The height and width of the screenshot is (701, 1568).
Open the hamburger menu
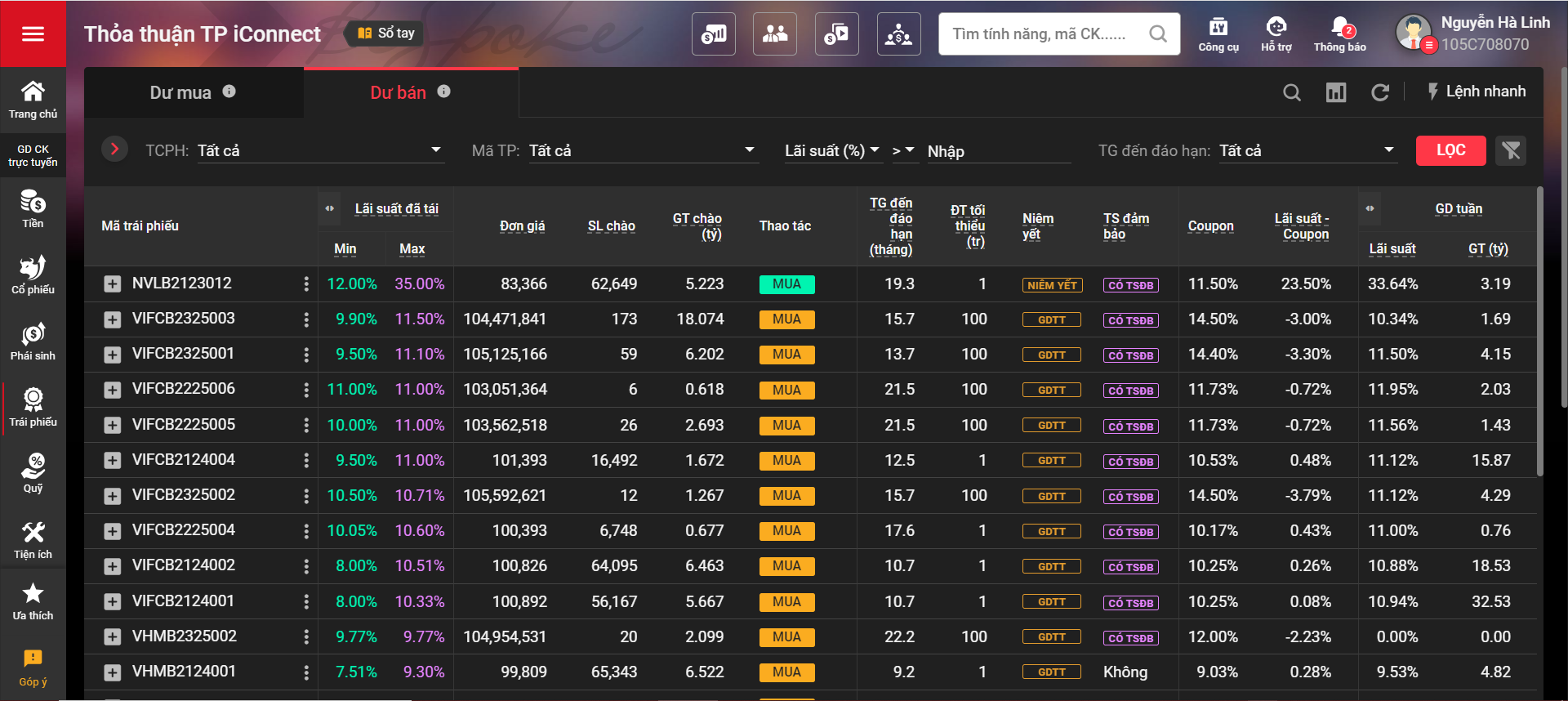pyautogui.click(x=33, y=33)
